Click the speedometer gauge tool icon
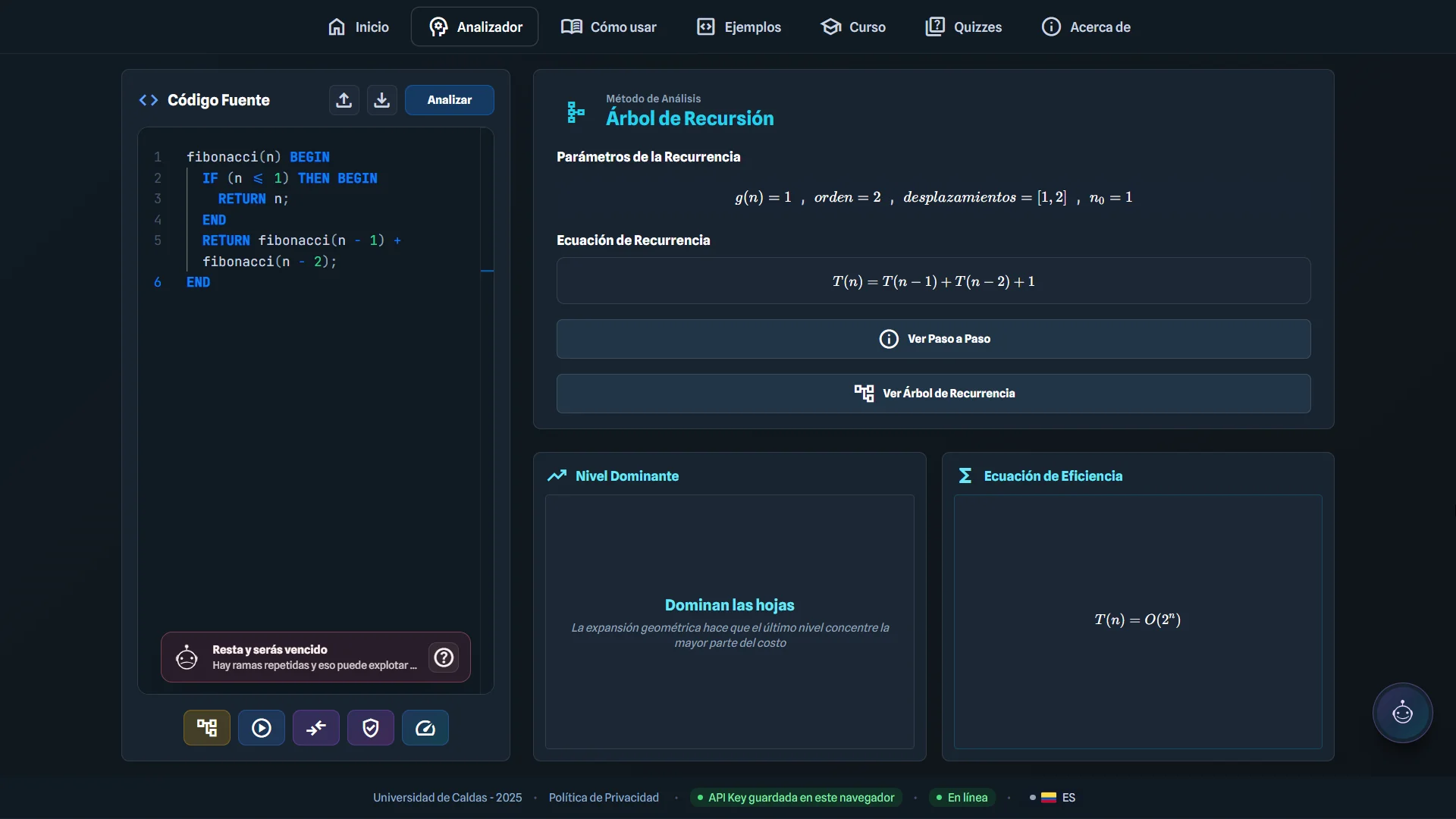This screenshot has width=1456, height=819. pos(425,728)
